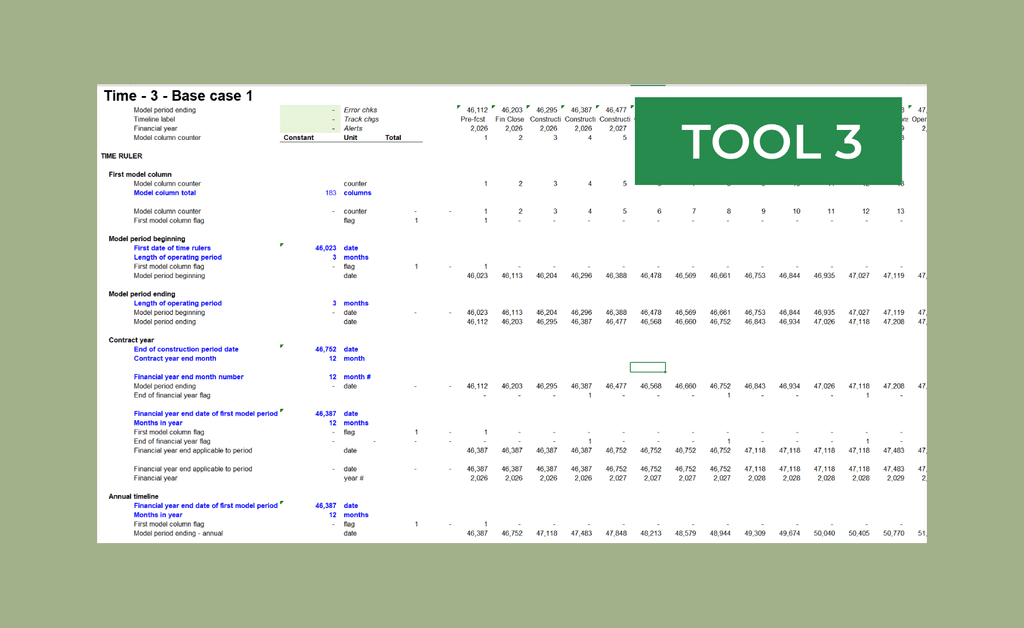The height and width of the screenshot is (628, 1024).
Task: Select the 'Fin Close' timeline label cell
Action: [509, 119]
